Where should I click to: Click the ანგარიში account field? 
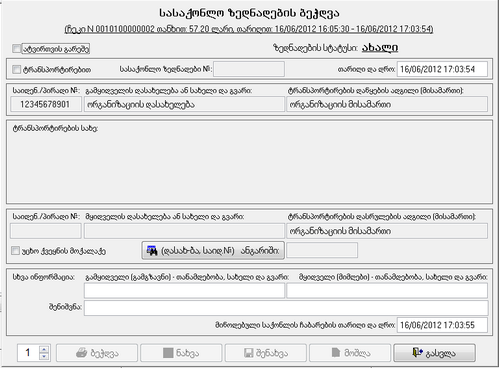(x=322, y=250)
